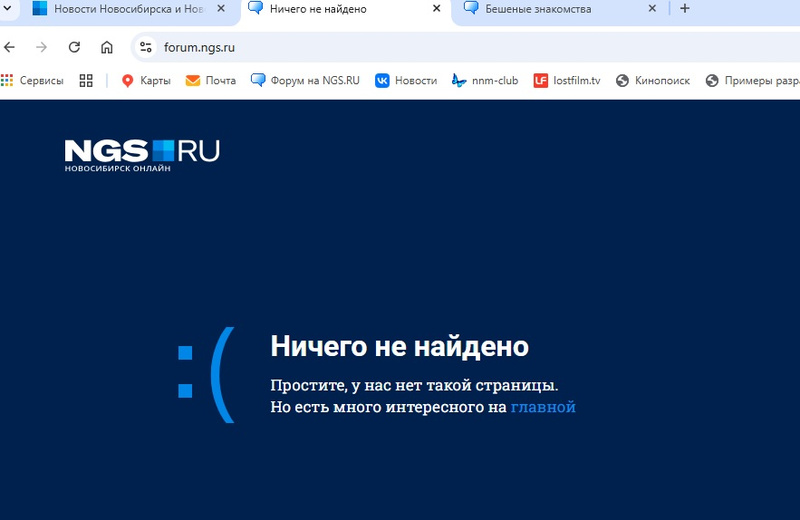Open the Сервисы apps shortcut
The width and height of the screenshot is (800, 520).
(33, 81)
